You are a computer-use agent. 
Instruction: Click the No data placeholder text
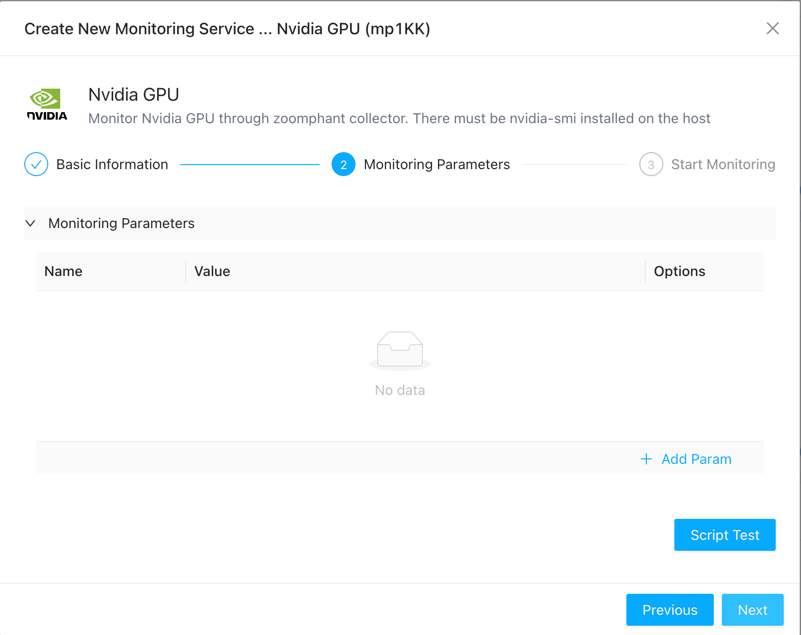pos(400,390)
